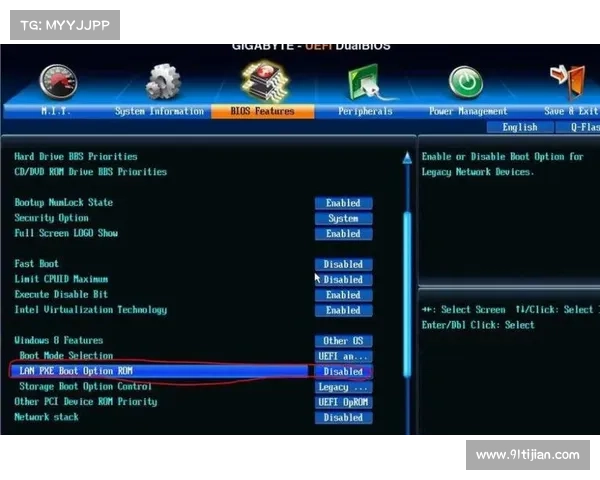Select the BIOS Features tab
This screenshot has width=600, height=480.
tap(262, 111)
